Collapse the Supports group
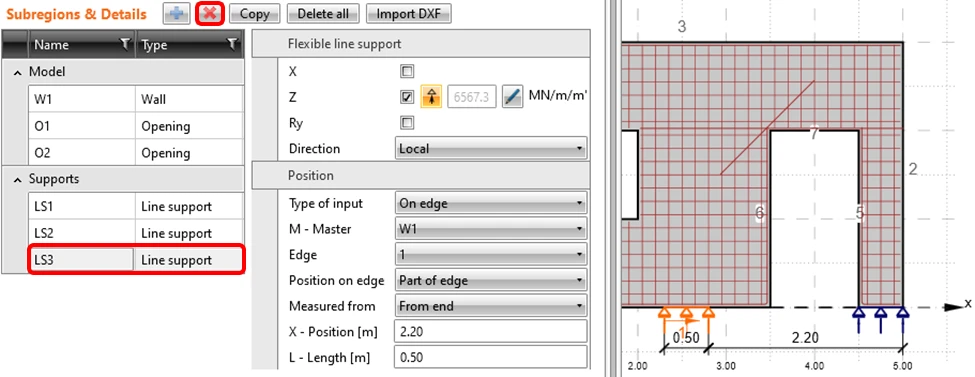The width and height of the screenshot is (975, 377). click(17, 179)
